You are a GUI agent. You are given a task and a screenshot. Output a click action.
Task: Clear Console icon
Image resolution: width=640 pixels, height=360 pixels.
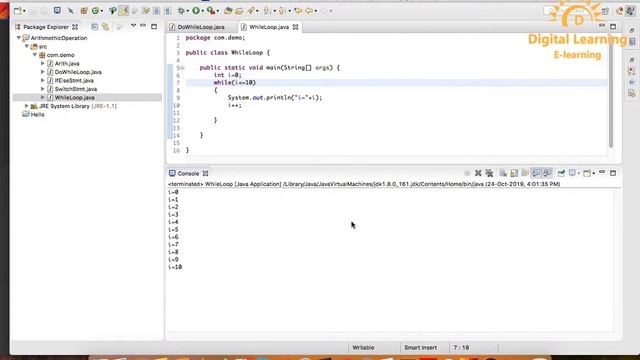coord(503,173)
